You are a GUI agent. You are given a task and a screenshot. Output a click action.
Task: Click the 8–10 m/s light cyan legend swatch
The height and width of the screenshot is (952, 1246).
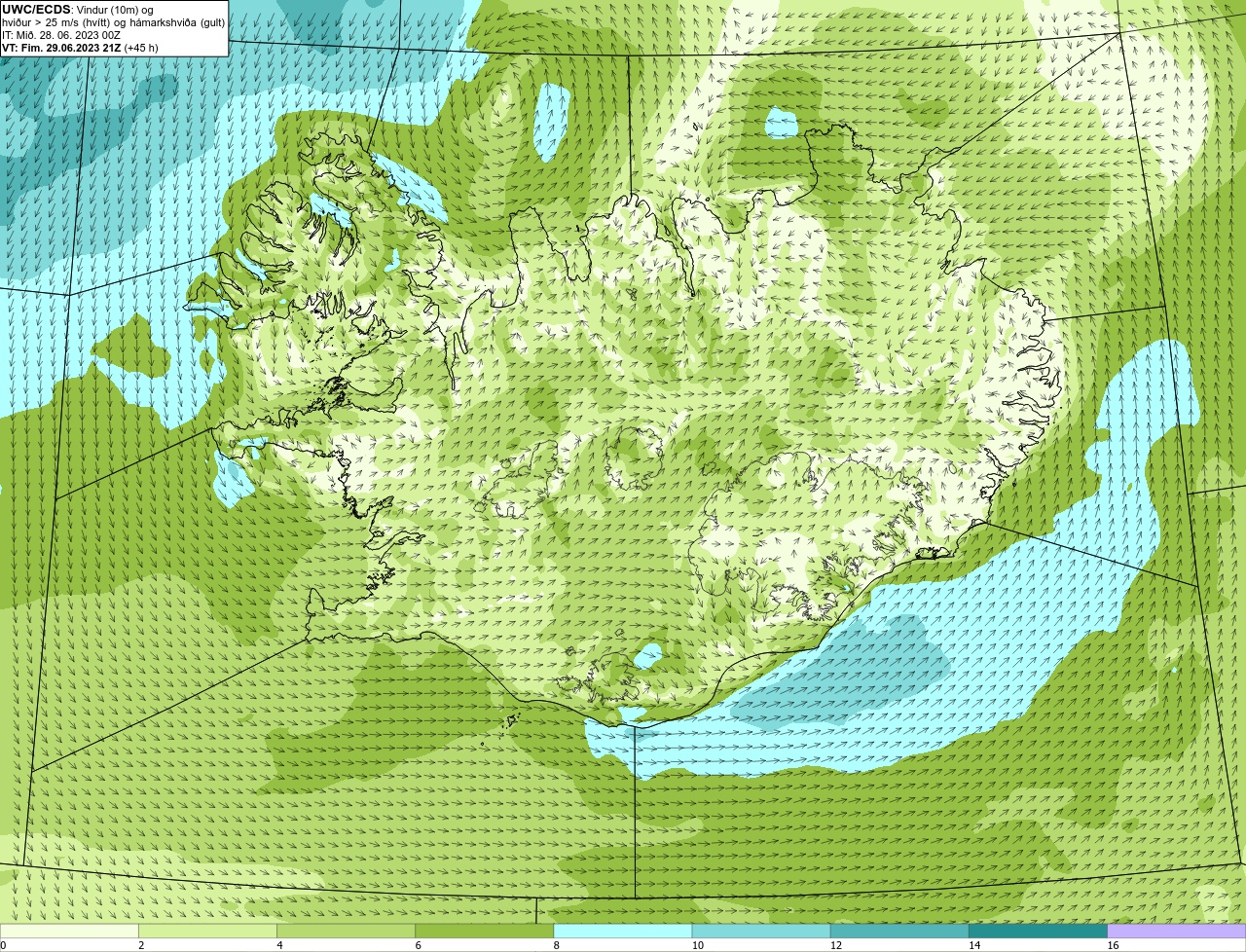[623, 931]
